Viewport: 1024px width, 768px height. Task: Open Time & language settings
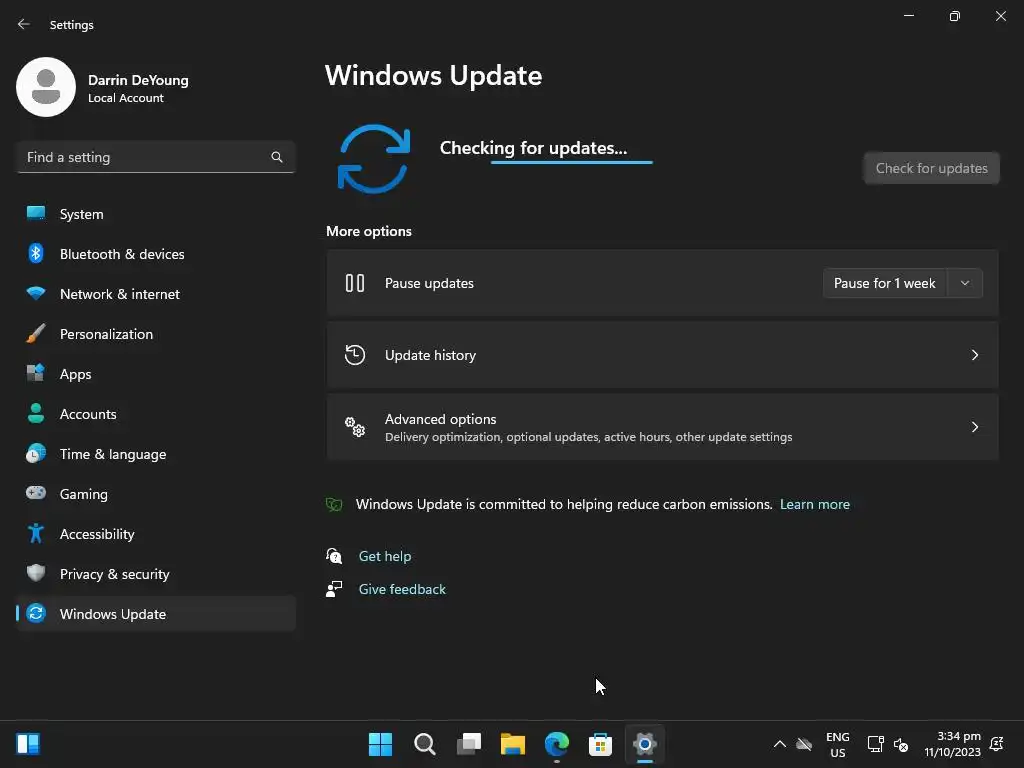click(156, 454)
